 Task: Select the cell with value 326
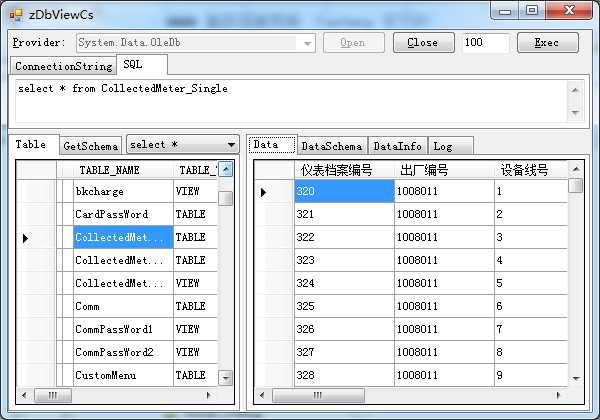[344, 329]
